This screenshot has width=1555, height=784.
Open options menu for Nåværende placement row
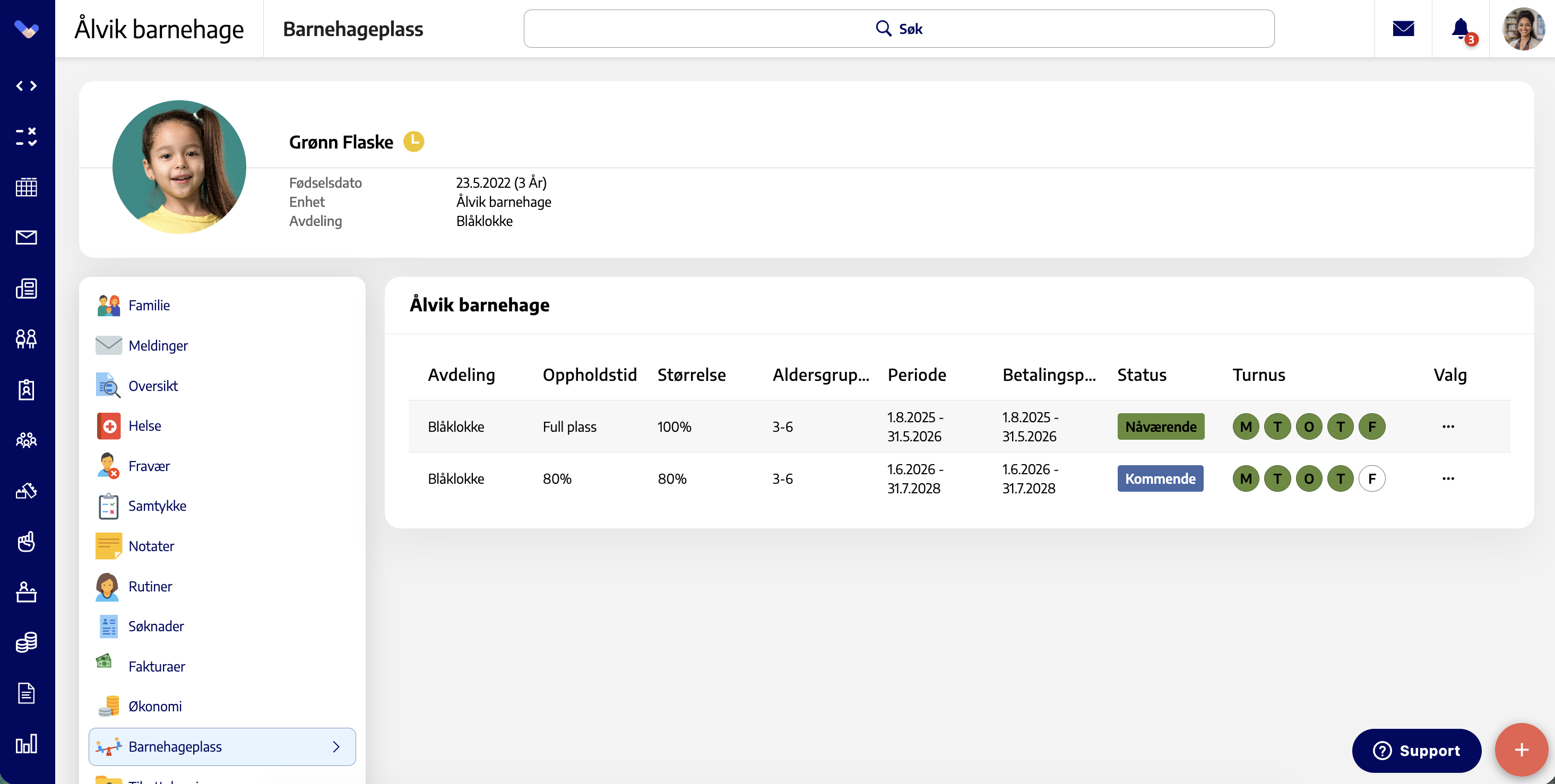click(1448, 426)
